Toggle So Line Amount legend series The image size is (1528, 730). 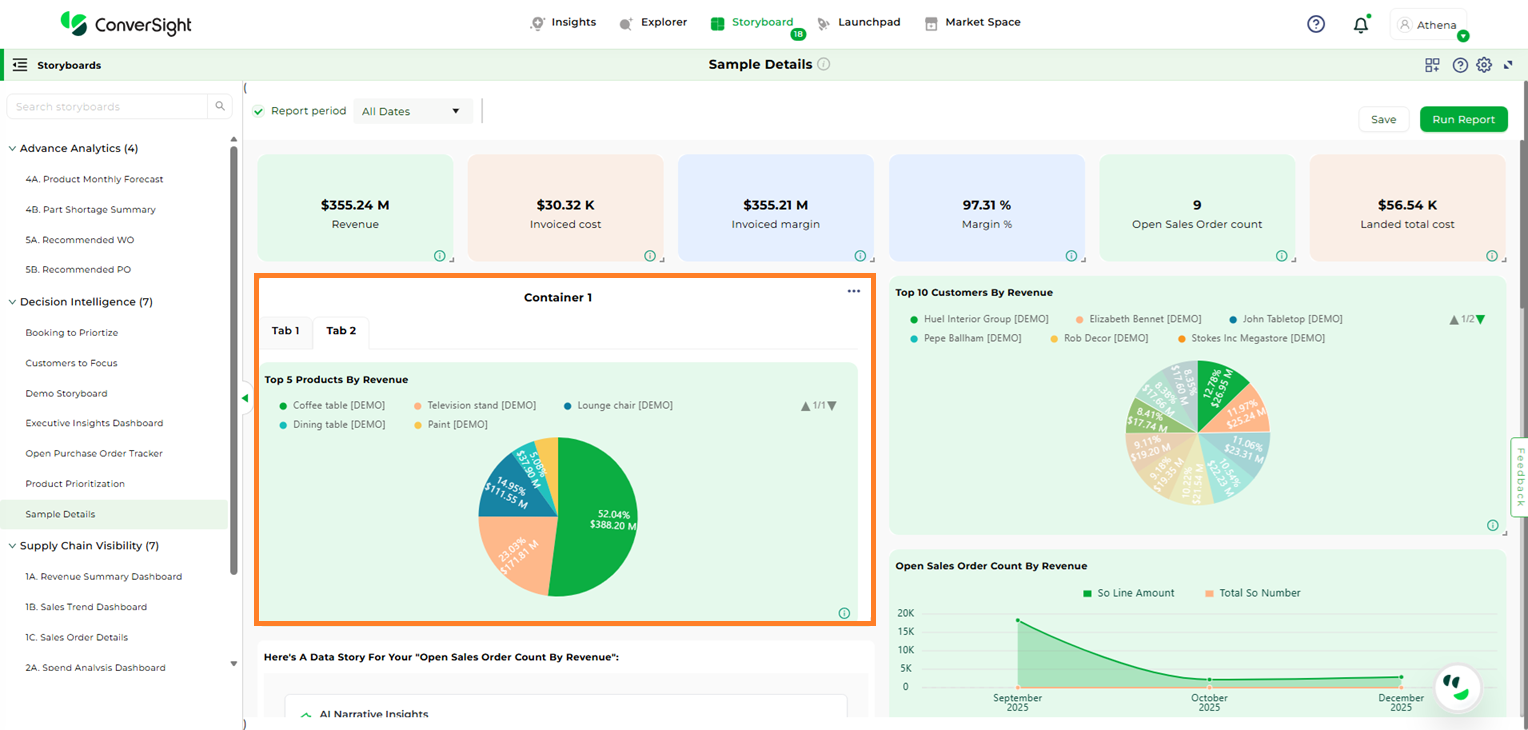tap(1128, 593)
